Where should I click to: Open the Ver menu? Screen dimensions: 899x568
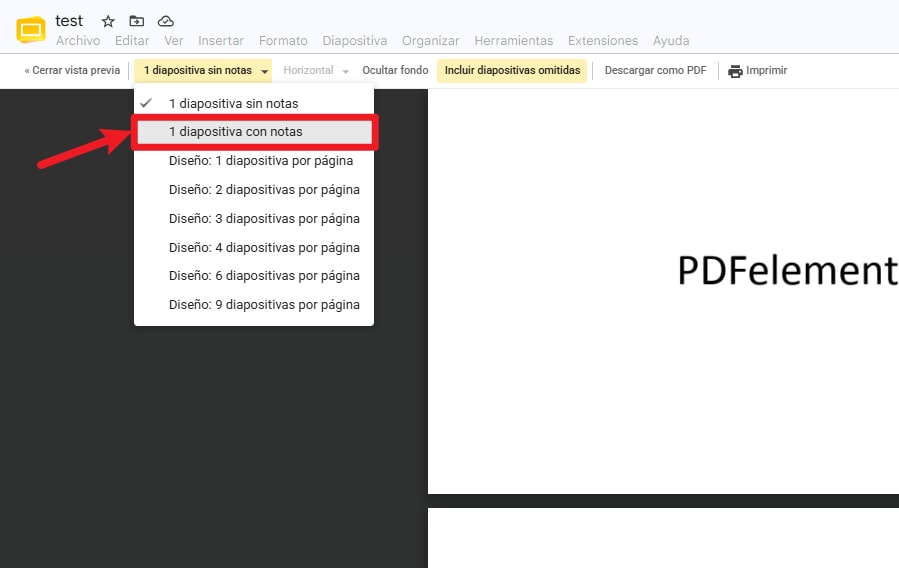[174, 41]
